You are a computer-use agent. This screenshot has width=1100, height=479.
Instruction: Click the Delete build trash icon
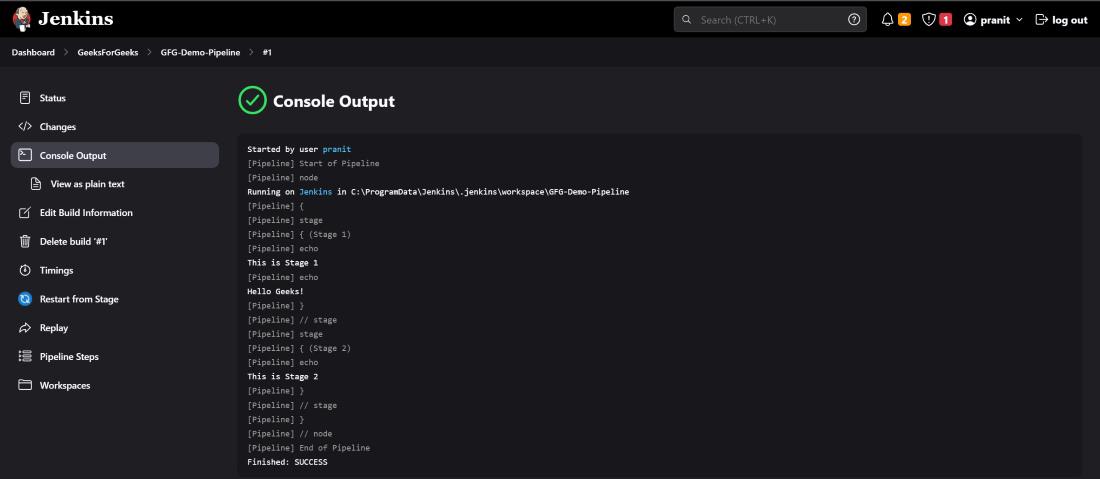[x=25, y=241]
